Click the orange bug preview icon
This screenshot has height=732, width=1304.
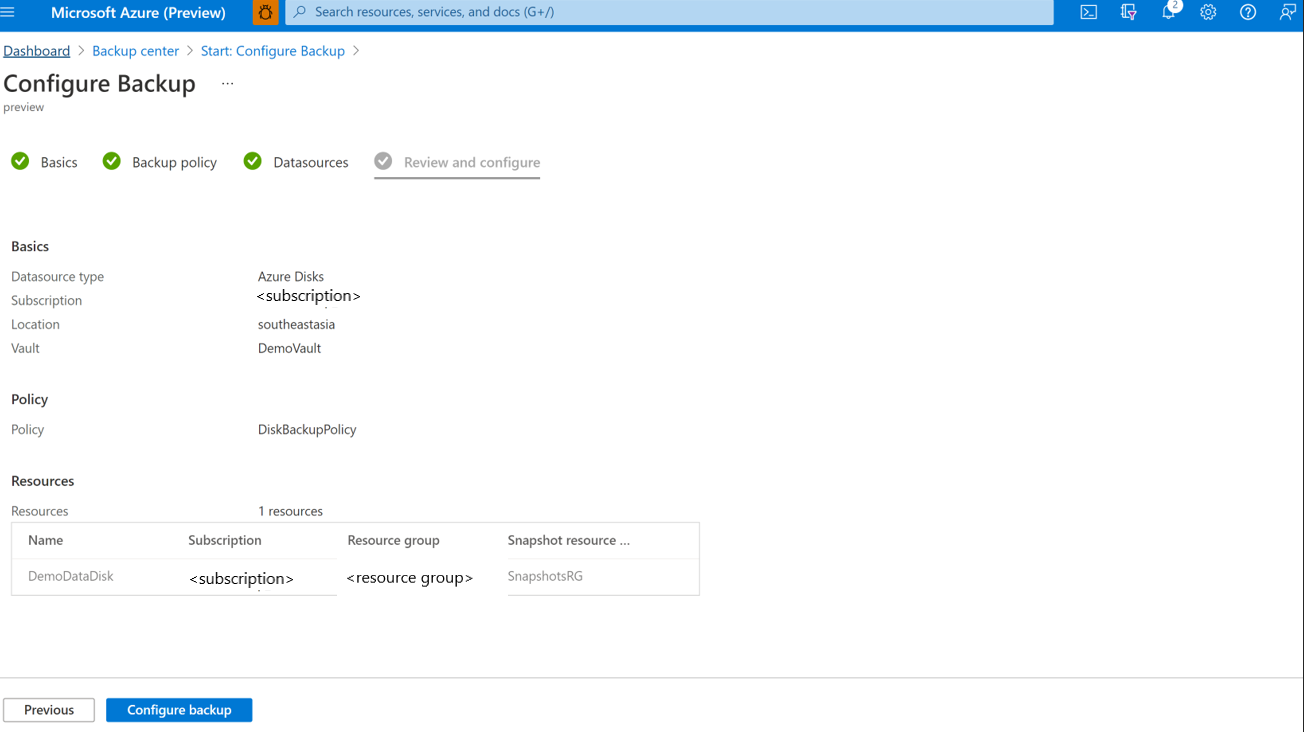265,13
